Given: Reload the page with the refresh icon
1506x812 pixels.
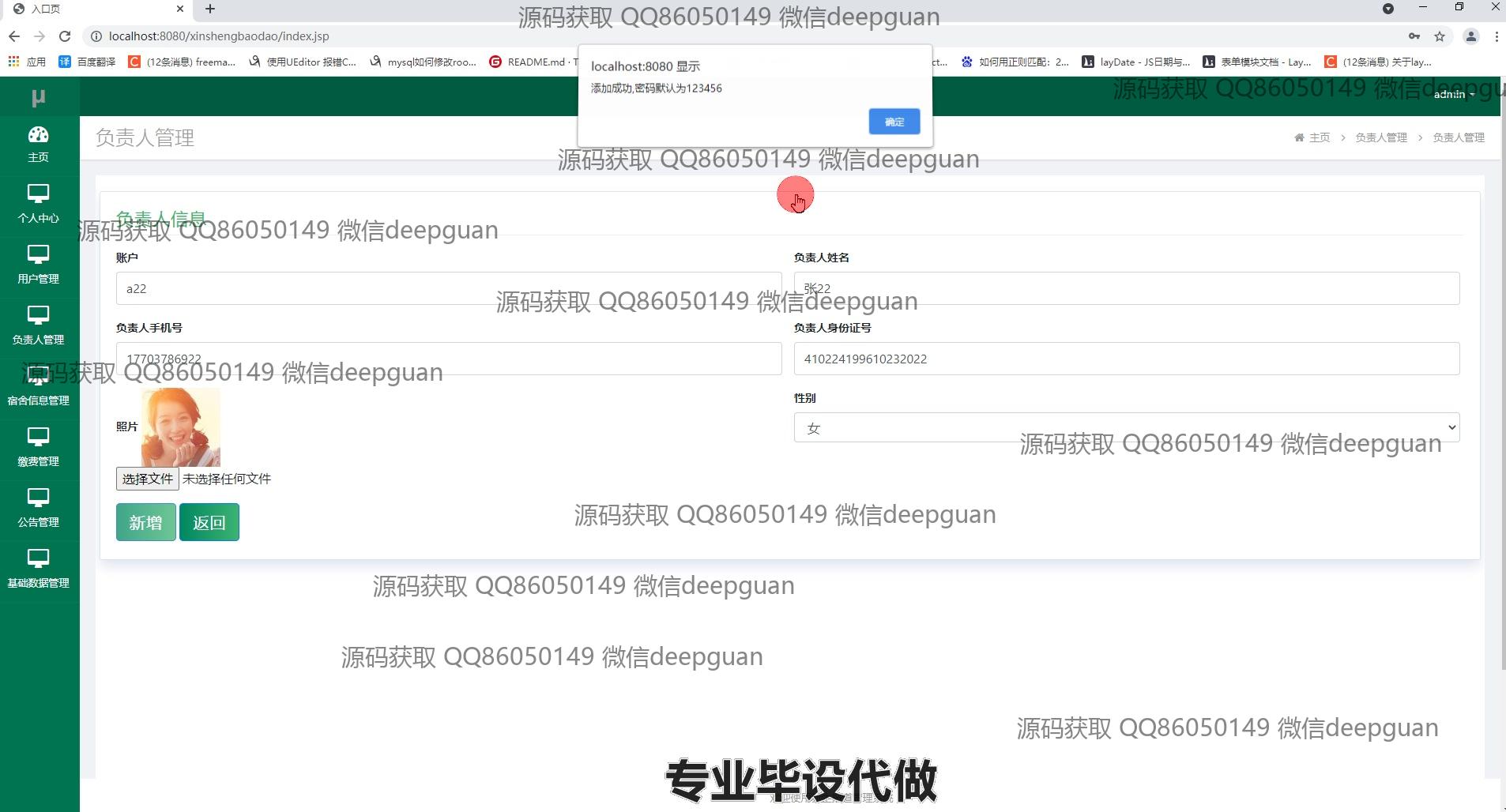Looking at the screenshot, I should (x=65, y=36).
